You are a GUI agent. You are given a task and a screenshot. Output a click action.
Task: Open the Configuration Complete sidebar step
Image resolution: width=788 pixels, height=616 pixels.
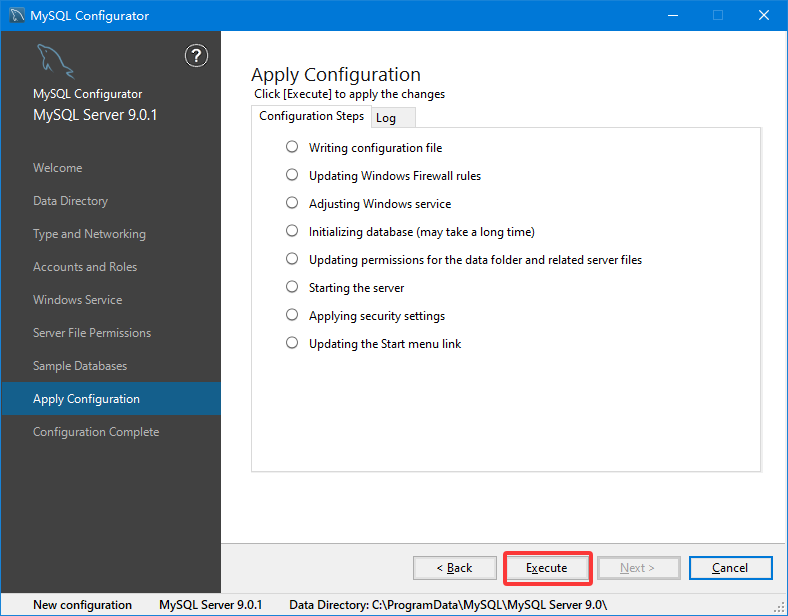pyautogui.click(x=96, y=432)
